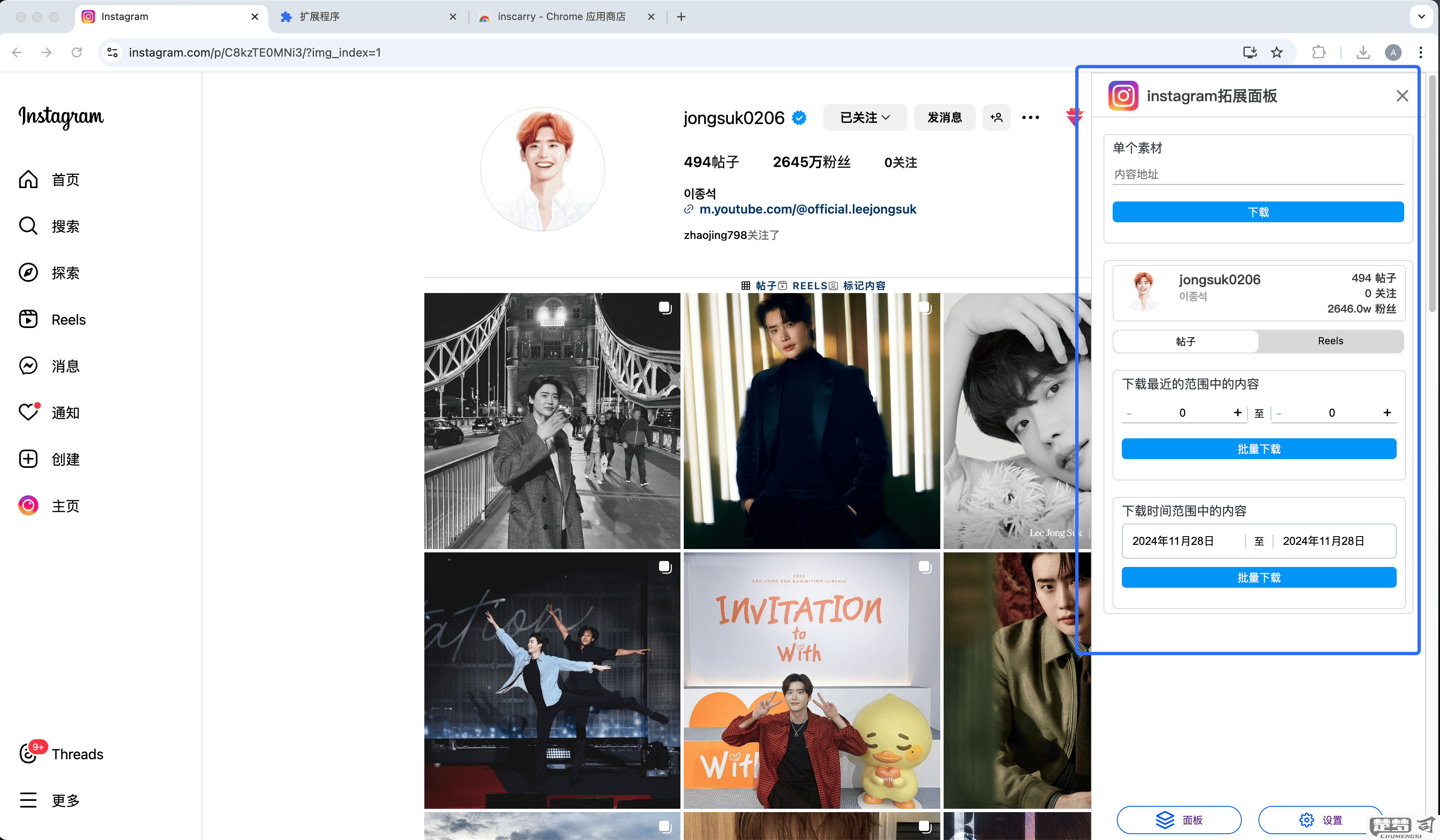The height and width of the screenshot is (840, 1440).
Task: Click the page vertical scrollbar
Action: click(1432, 194)
